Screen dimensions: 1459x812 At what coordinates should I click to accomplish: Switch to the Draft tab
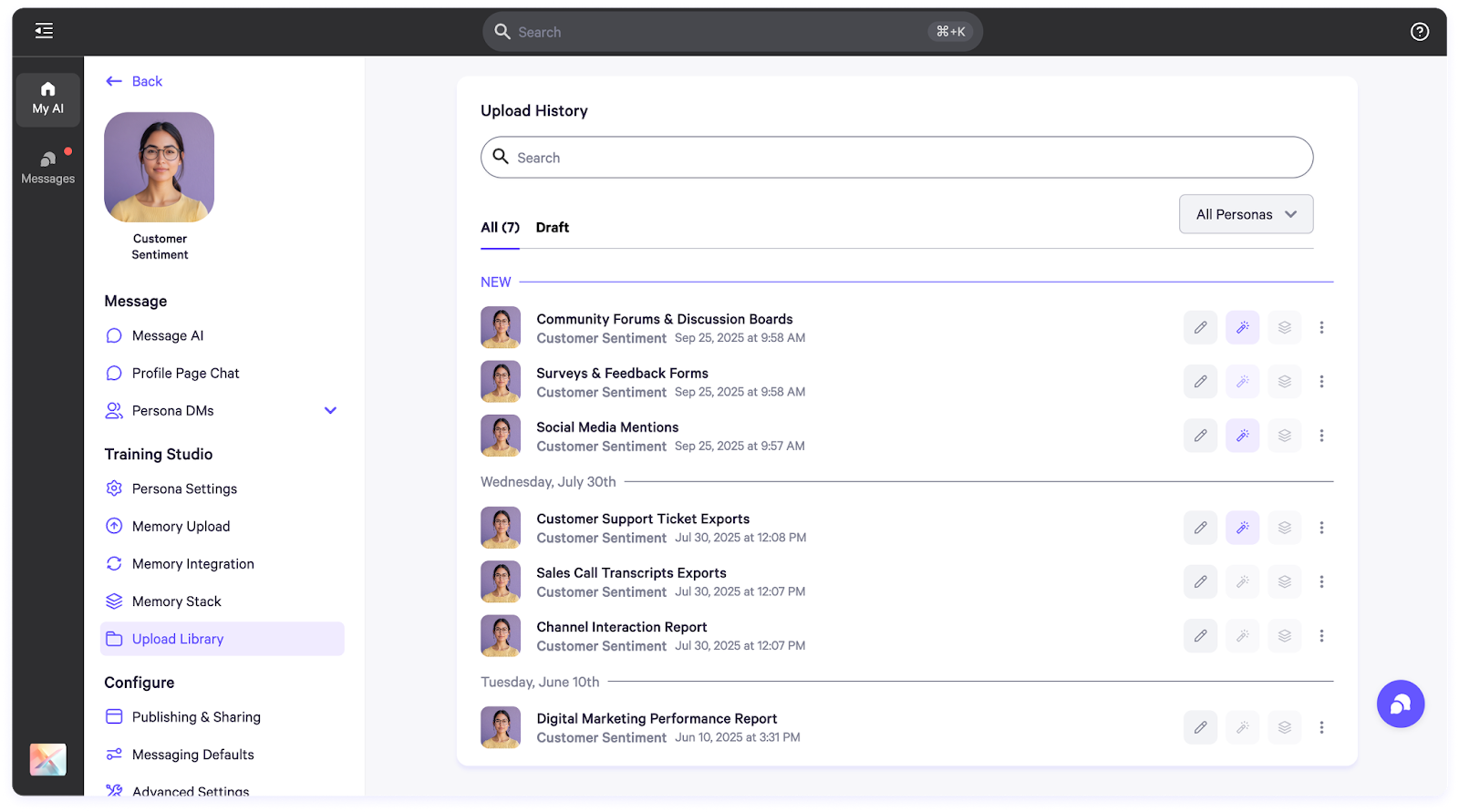click(x=552, y=228)
